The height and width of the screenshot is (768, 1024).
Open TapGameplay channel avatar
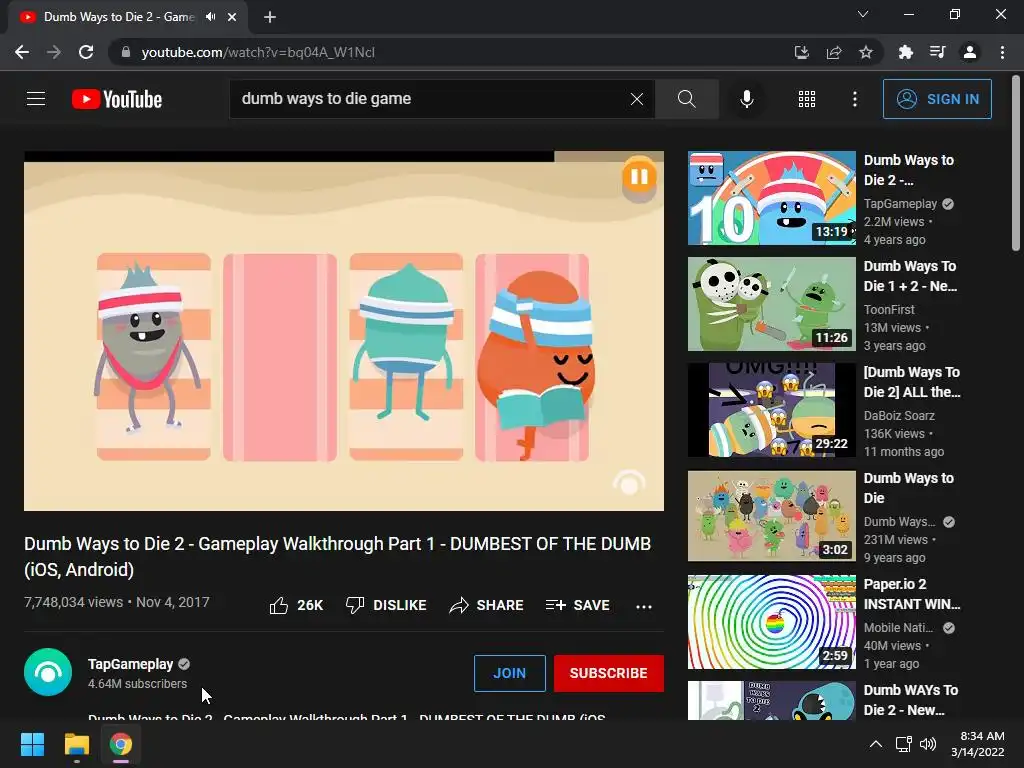coord(48,672)
